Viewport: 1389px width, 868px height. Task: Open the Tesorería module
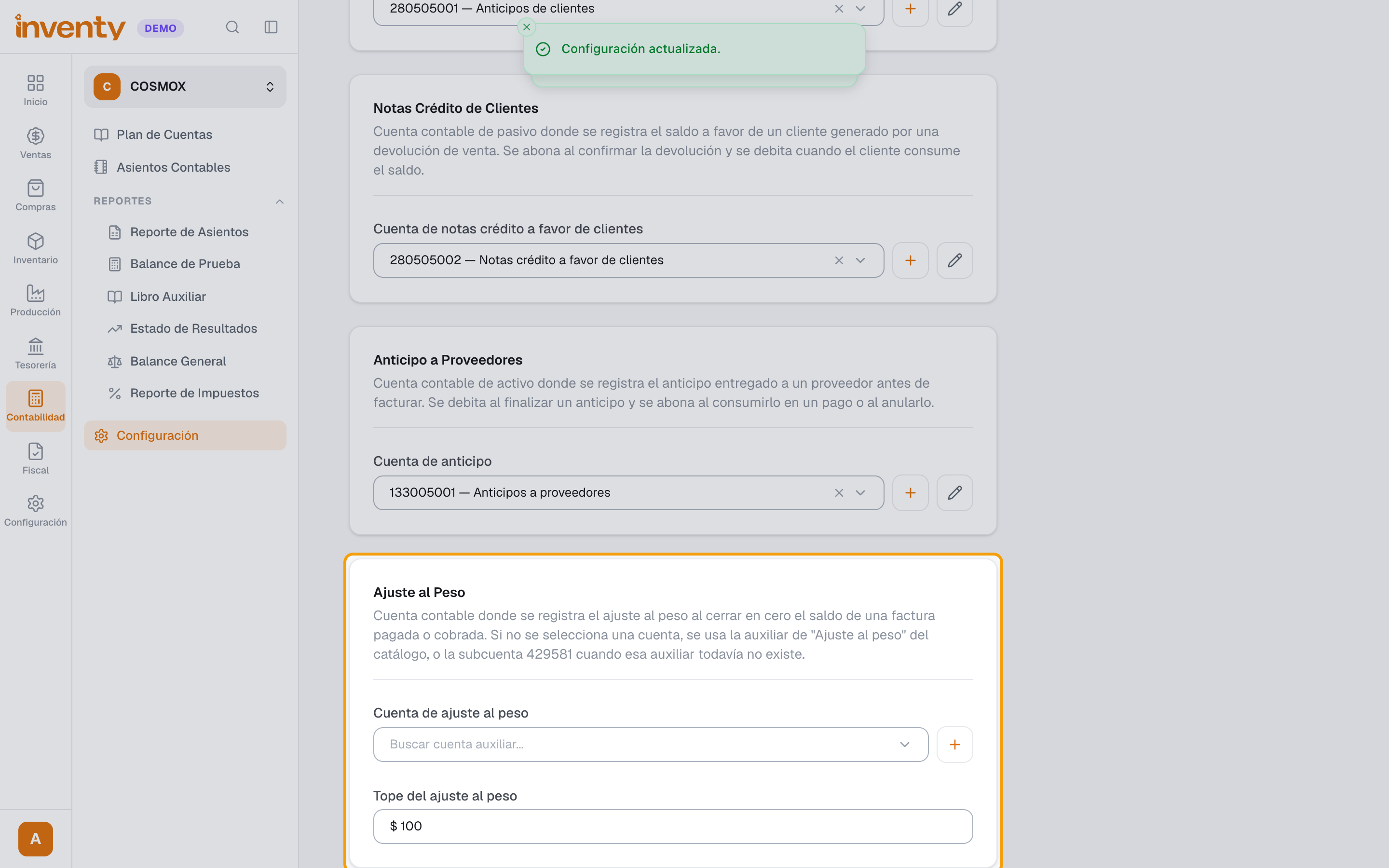pos(36,353)
